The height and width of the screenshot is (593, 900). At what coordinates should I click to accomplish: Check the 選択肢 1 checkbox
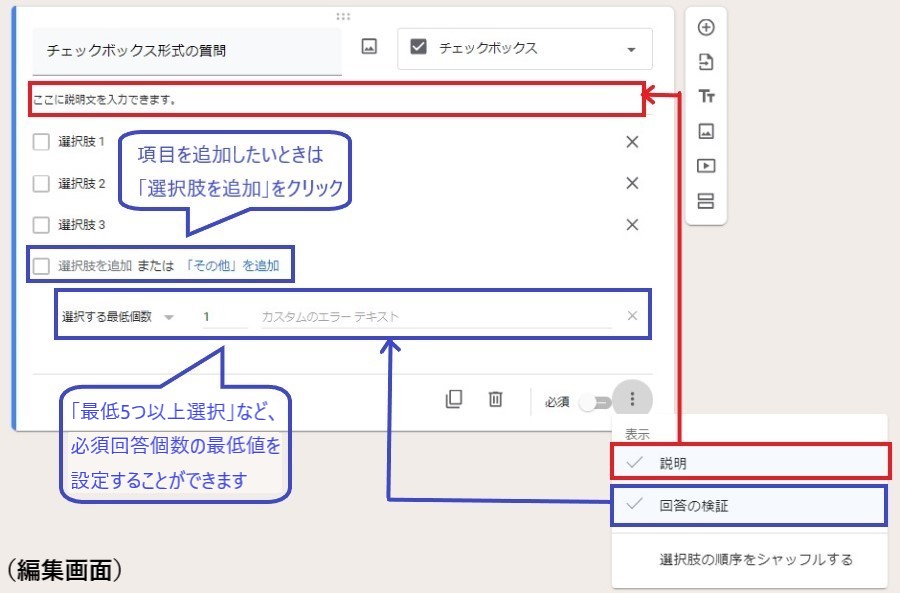pyautogui.click(x=41, y=142)
